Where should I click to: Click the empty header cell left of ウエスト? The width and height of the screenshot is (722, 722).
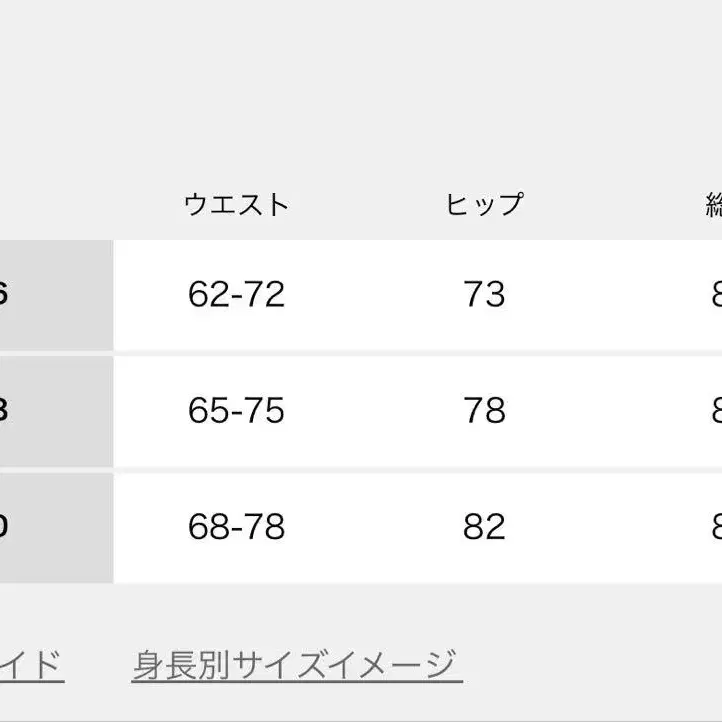pyautogui.click(x=56, y=204)
